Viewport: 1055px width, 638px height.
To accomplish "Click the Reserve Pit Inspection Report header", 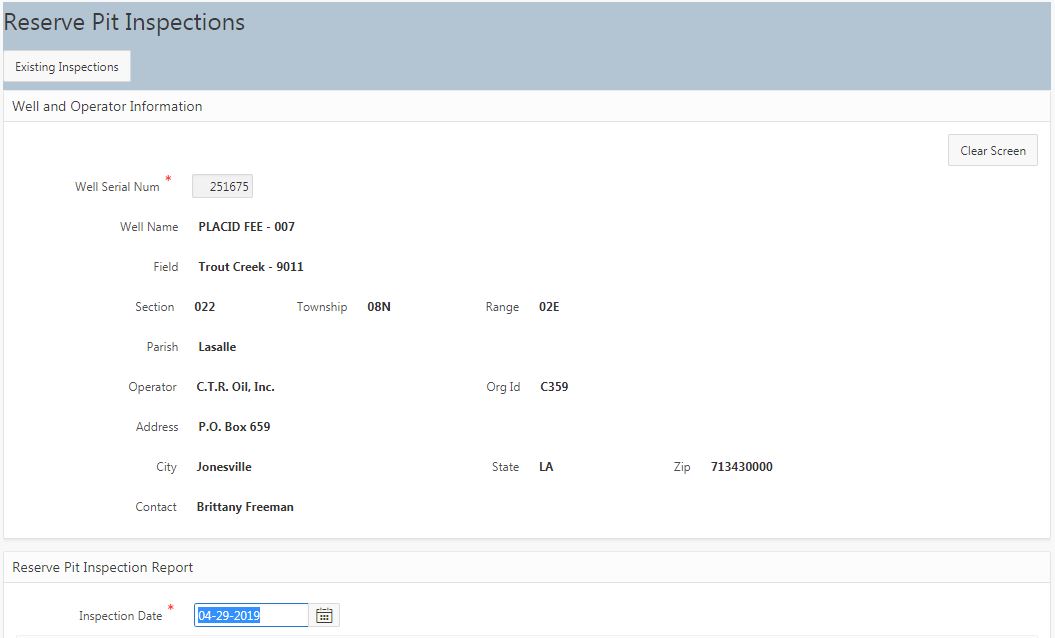I will click(x=102, y=567).
